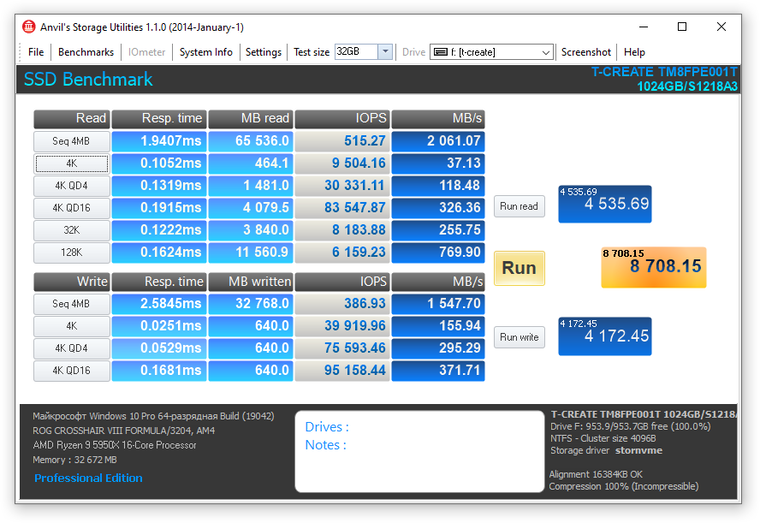Click the Compression 100% (Incompressible) text
Image resolution: width=760 pixels, height=523 pixels.
point(624,486)
